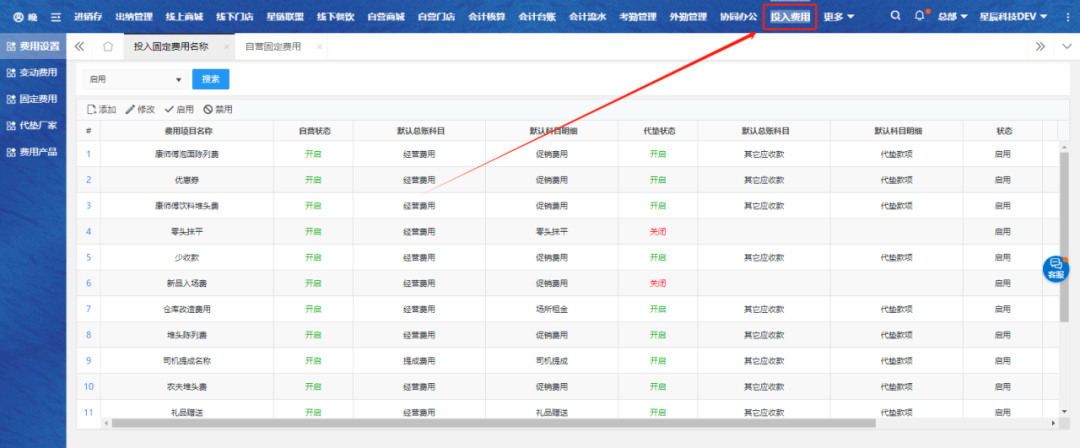Switch to the 自营固定费用 tab
The width and height of the screenshot is (1080, 448).
tap(272, 47)
